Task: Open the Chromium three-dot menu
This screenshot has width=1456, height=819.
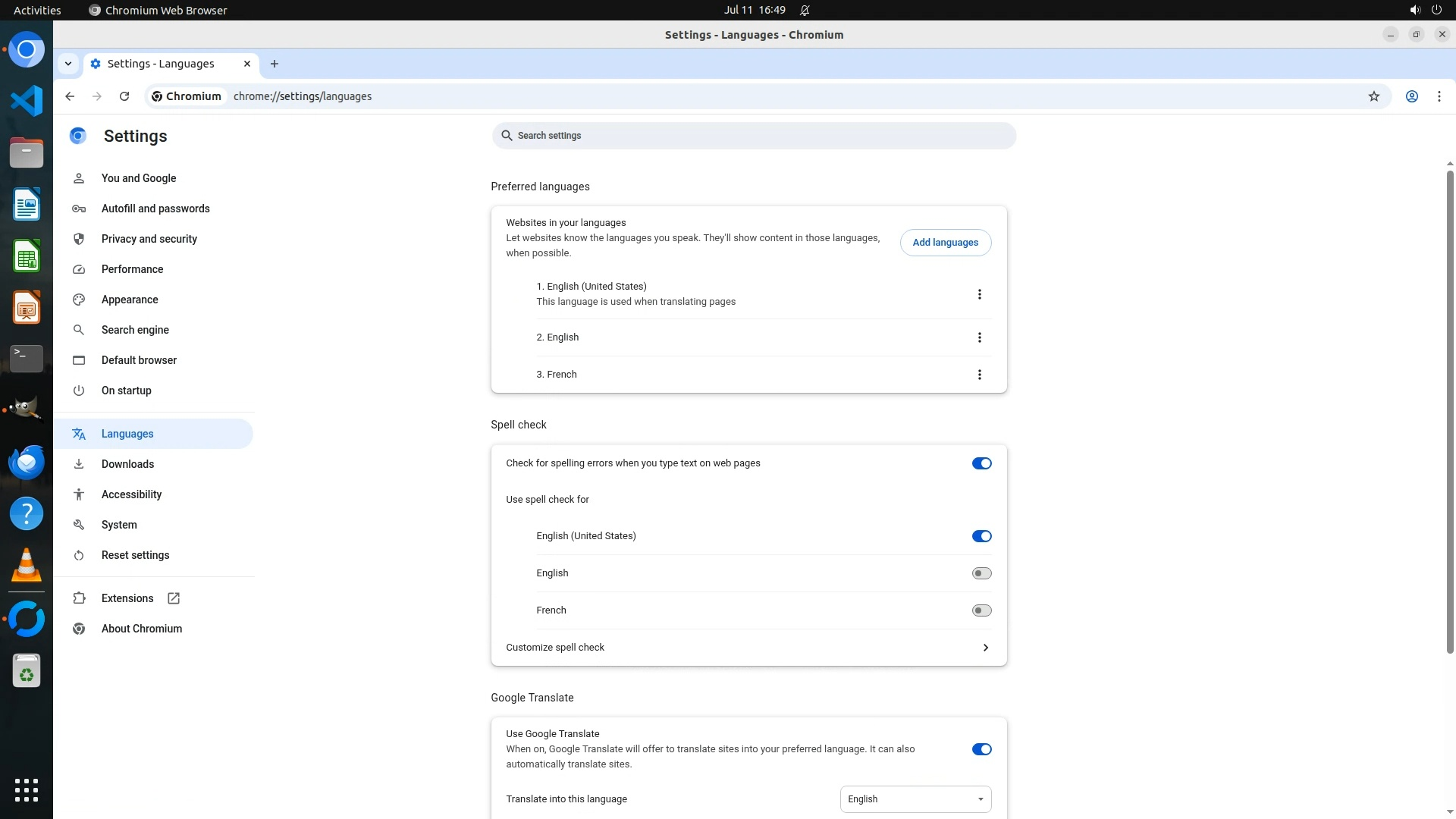Action: (1439, 96)
